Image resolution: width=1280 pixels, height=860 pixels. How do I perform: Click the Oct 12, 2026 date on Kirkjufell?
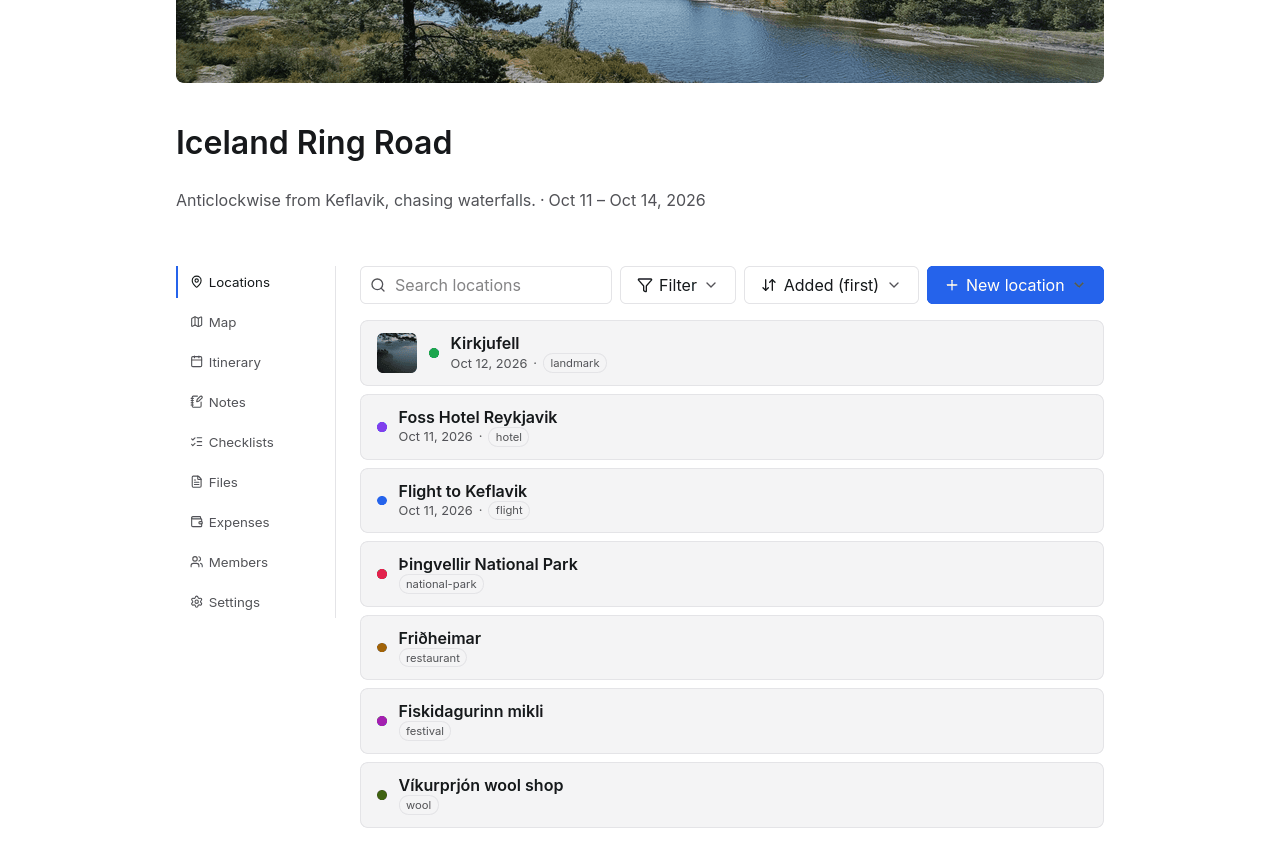tap(489, 364)
